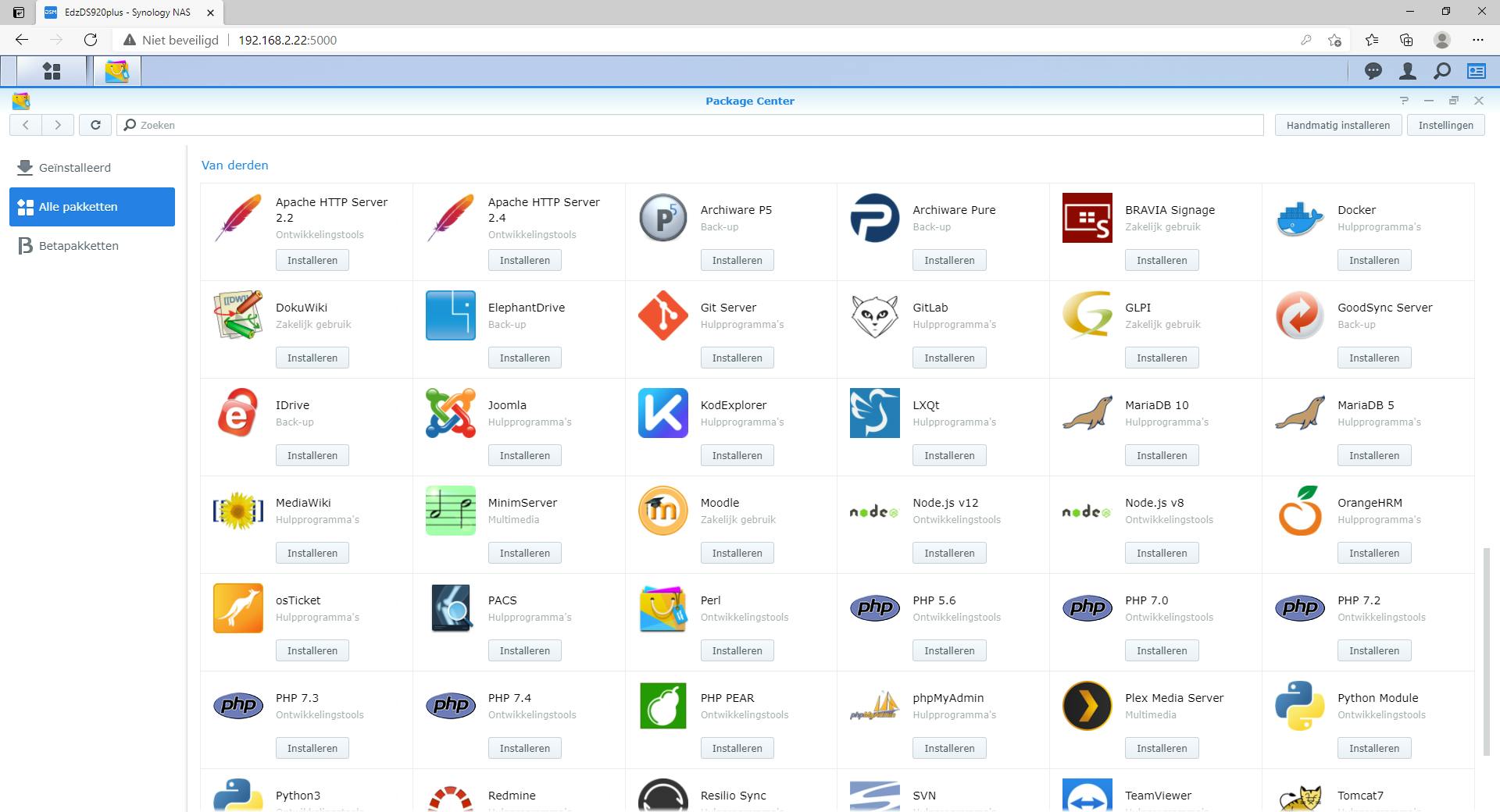Install Node.js v12 package
Image resolution: width=1500 pixels, height=812 pixels.
point(949,553)
